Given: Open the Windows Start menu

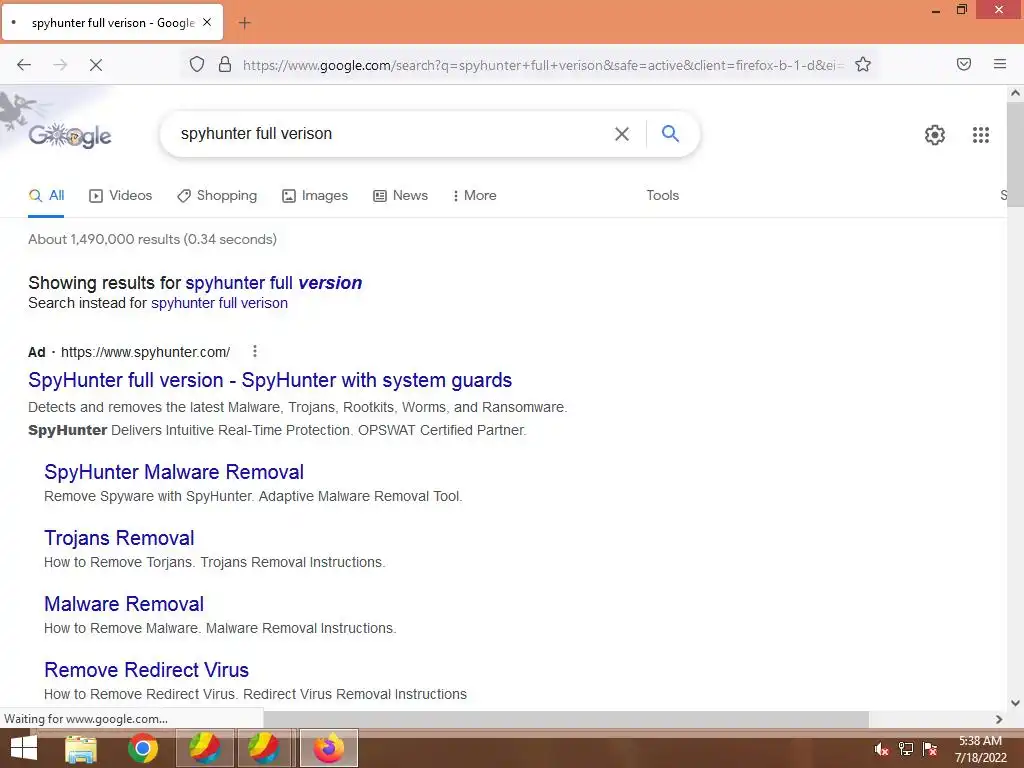Looking at the screenshot, I should click(x=24, y=748).
